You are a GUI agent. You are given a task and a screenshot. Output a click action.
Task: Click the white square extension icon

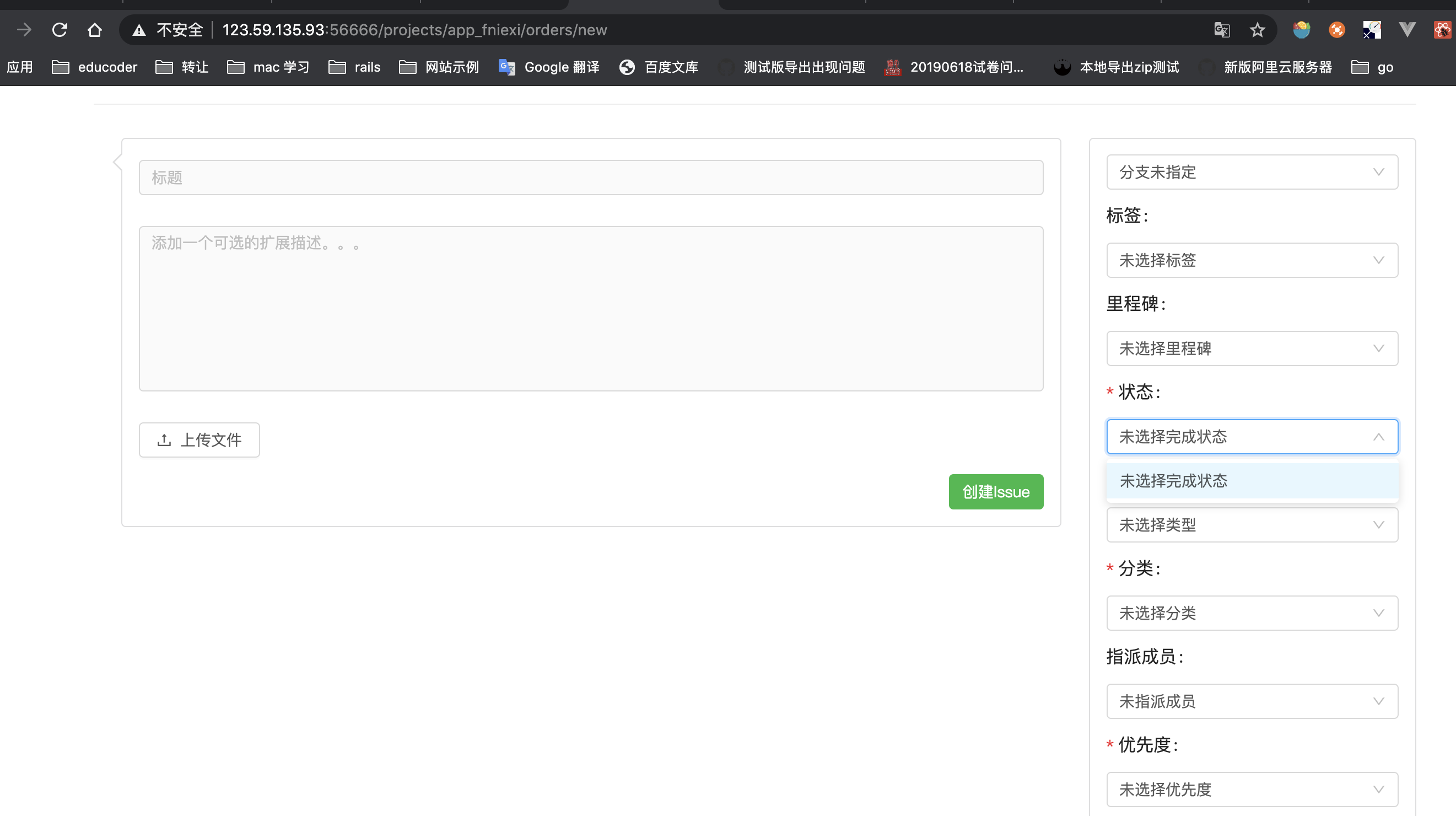click(x=1372, y=29)
